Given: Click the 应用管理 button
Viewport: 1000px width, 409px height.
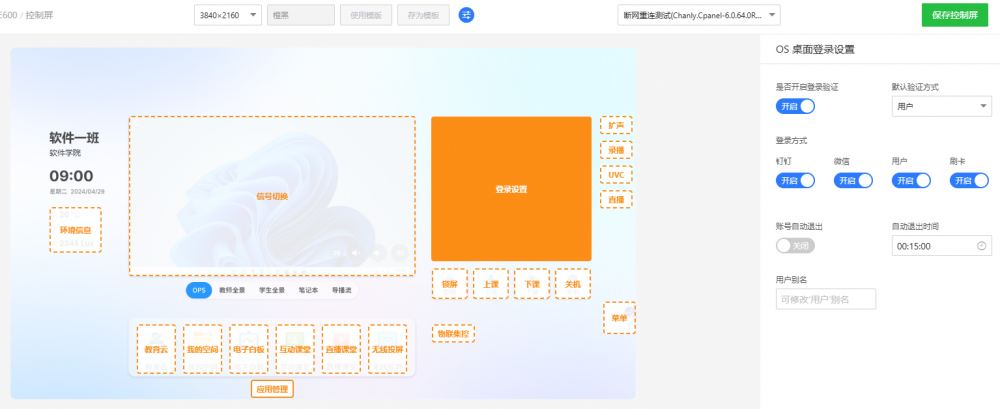Looking at the screenshot, I should point(272,389).
